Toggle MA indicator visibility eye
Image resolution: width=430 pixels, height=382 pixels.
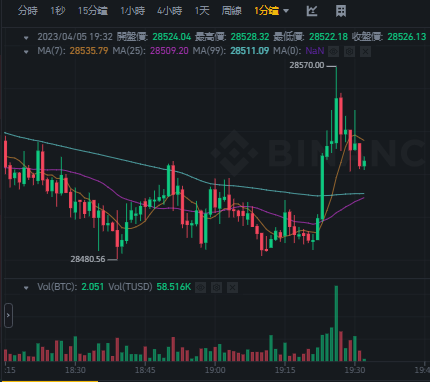click(333, 51)
